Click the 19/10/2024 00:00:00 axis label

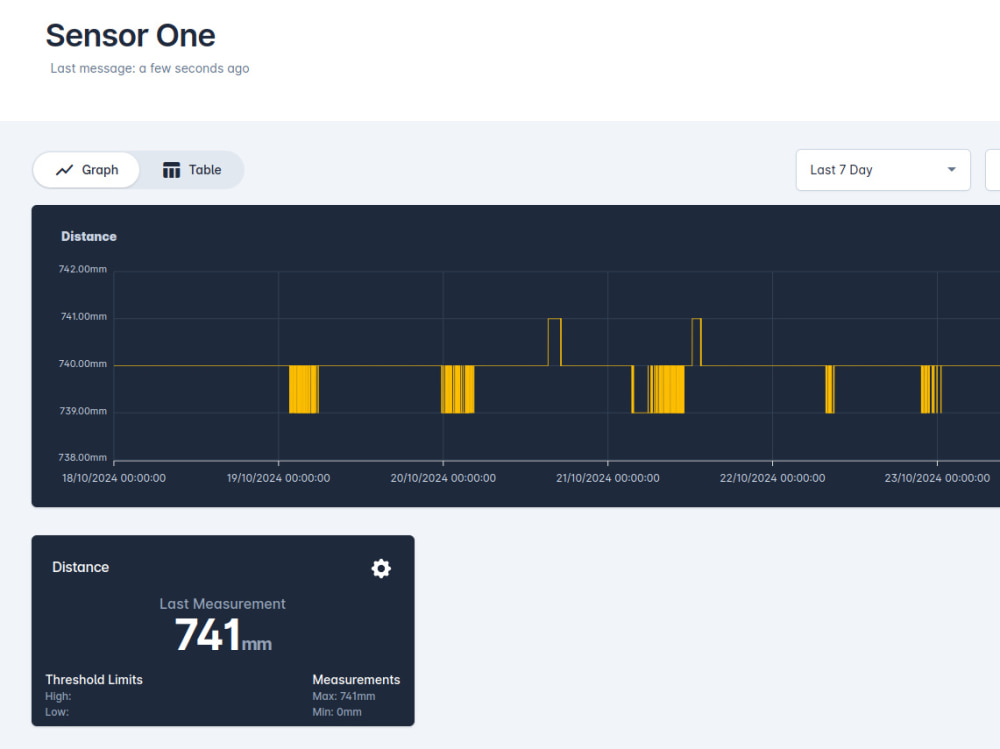click(x=278, y=478)
